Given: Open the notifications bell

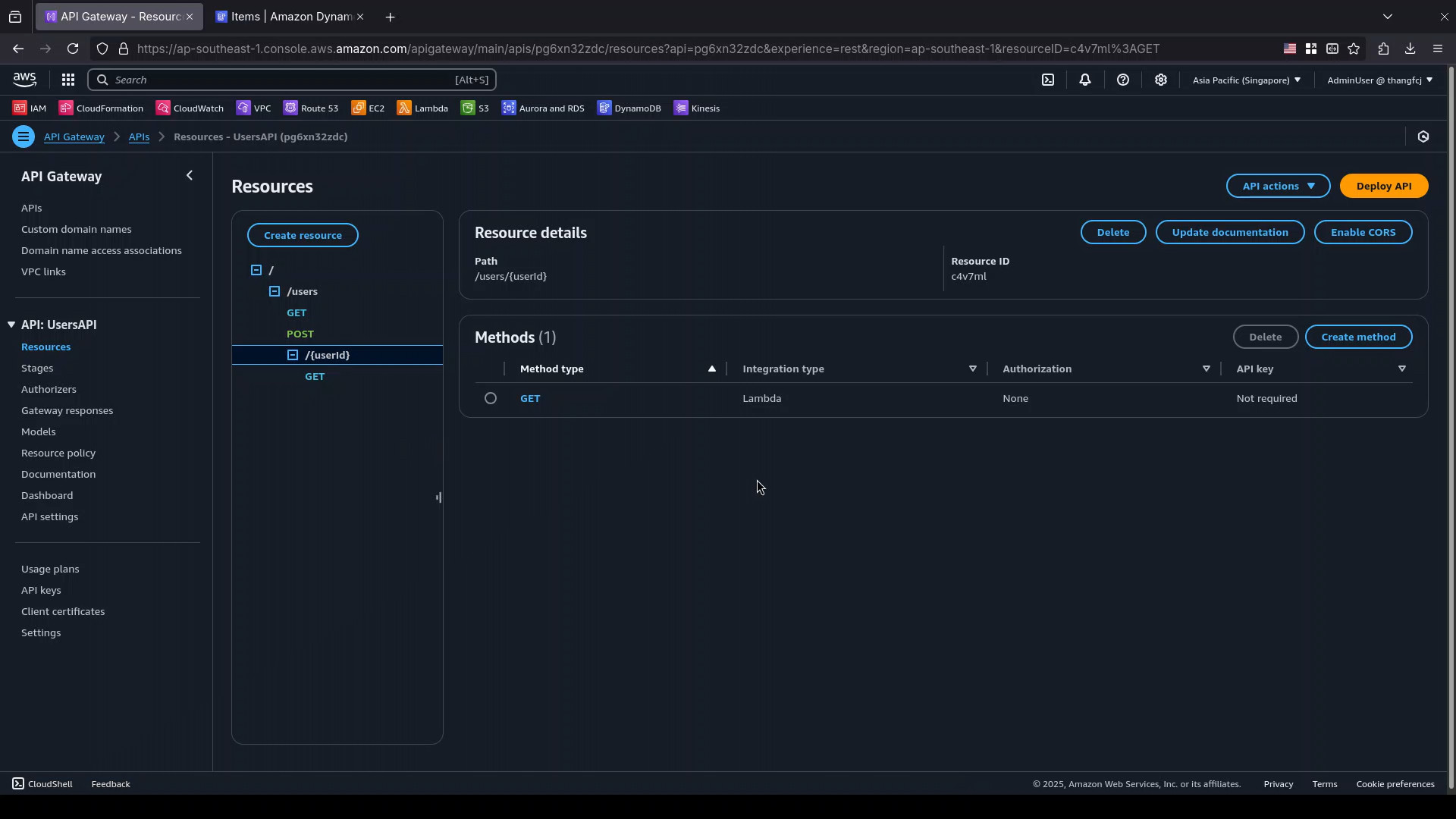Looking at the screenshot, I should click(x=1085, y=80).
